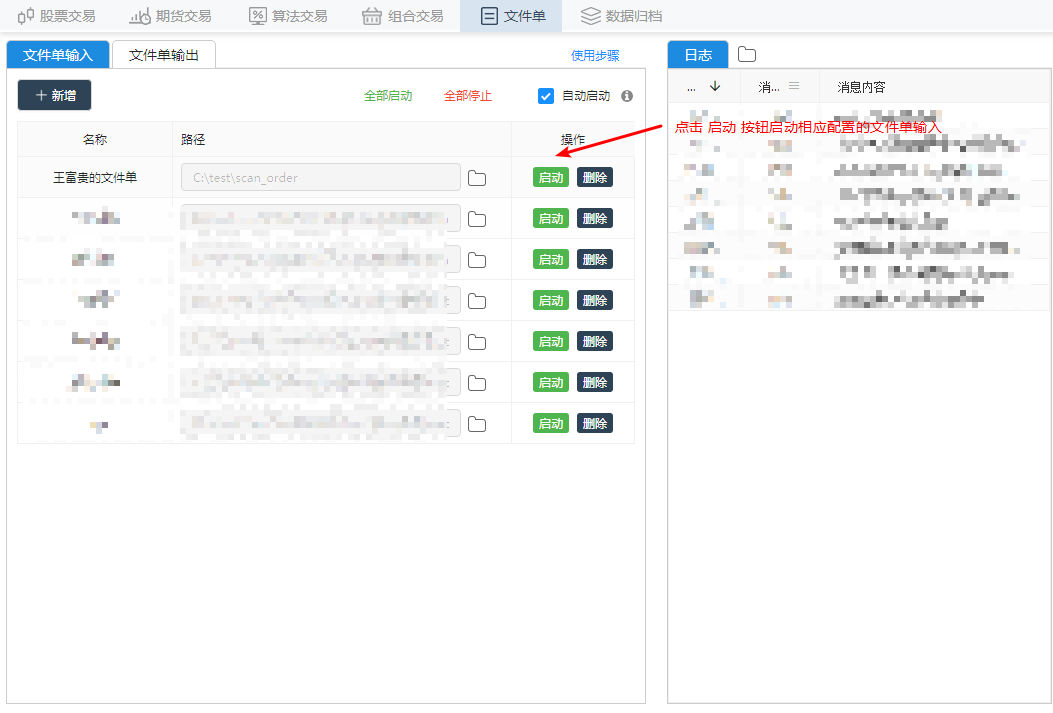Open the folder icon next to the 日志 tab

point(747,55)
